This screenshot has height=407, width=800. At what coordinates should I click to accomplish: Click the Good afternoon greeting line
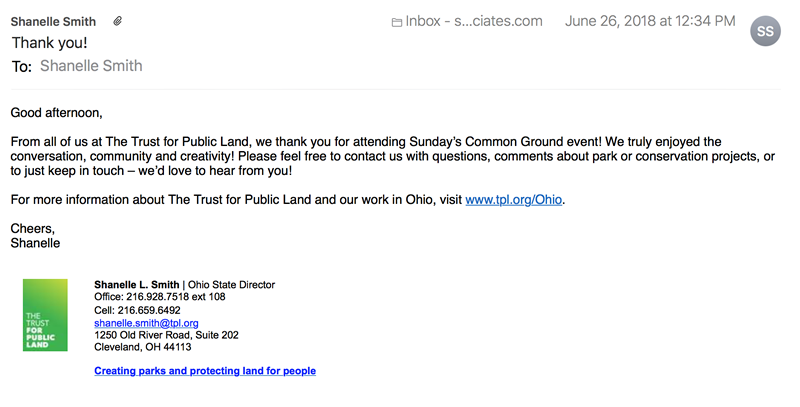56,113
